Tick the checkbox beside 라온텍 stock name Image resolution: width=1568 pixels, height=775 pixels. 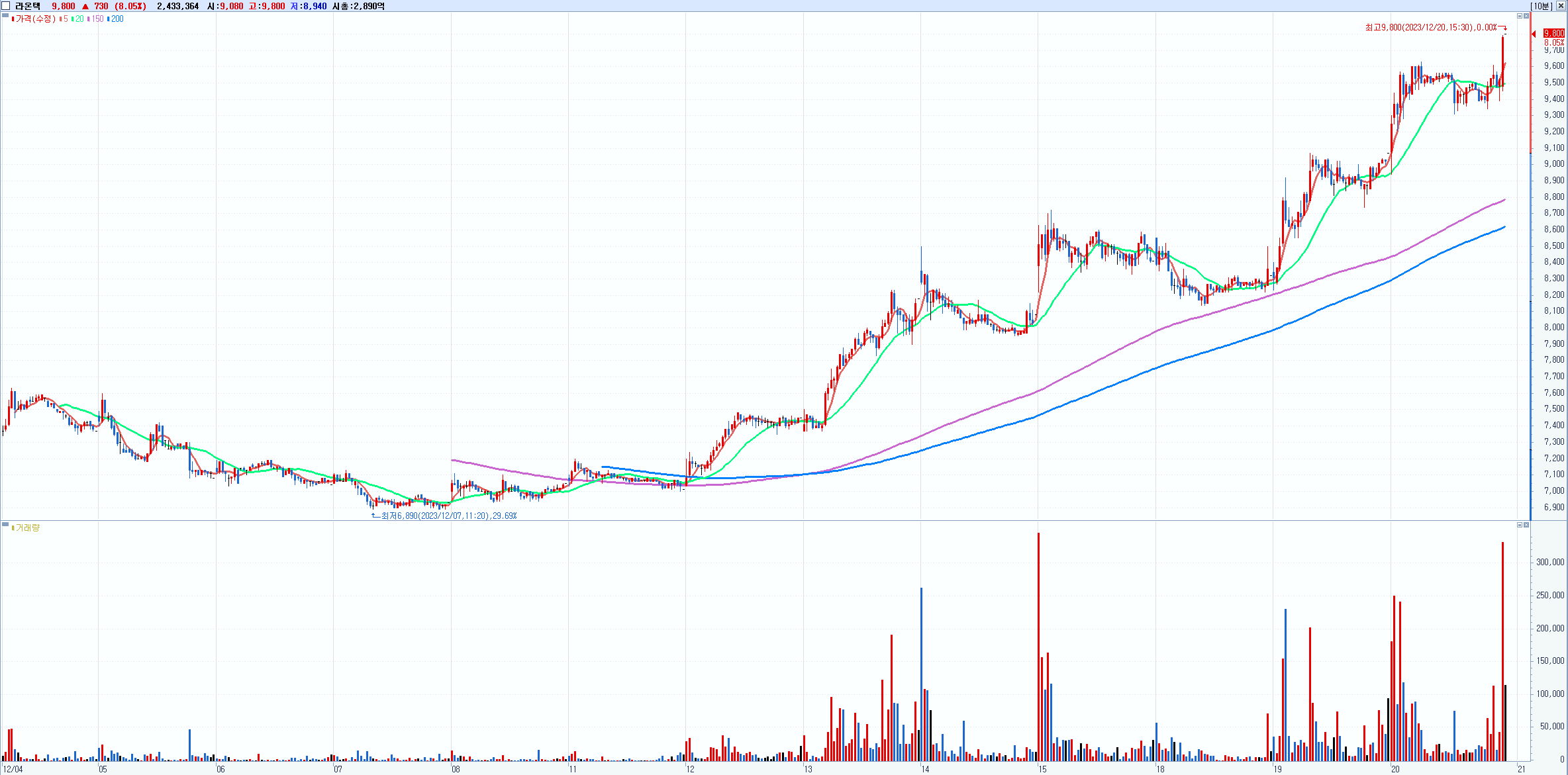(x=6, y=6)
